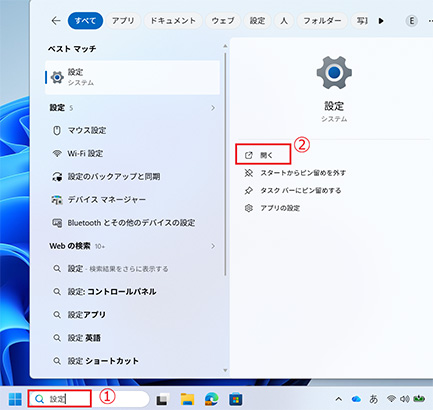Select web suggestion 設定アプリ
The height and width of the screenshot is (410, 433).
(x=133, y=315)
